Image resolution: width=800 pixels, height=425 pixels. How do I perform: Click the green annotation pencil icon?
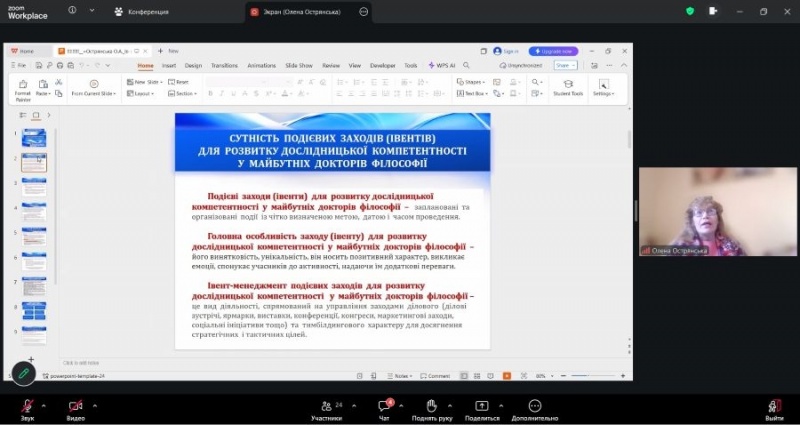pos(24,372)
